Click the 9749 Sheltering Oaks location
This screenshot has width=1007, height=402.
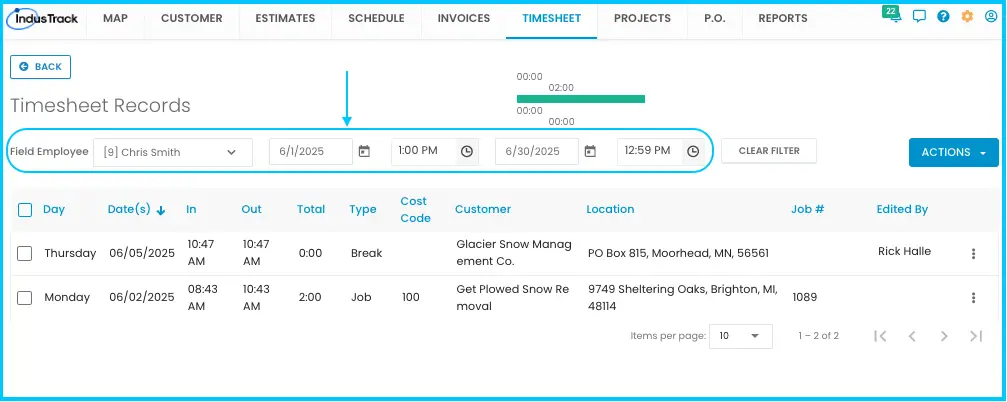click(683, 298)
